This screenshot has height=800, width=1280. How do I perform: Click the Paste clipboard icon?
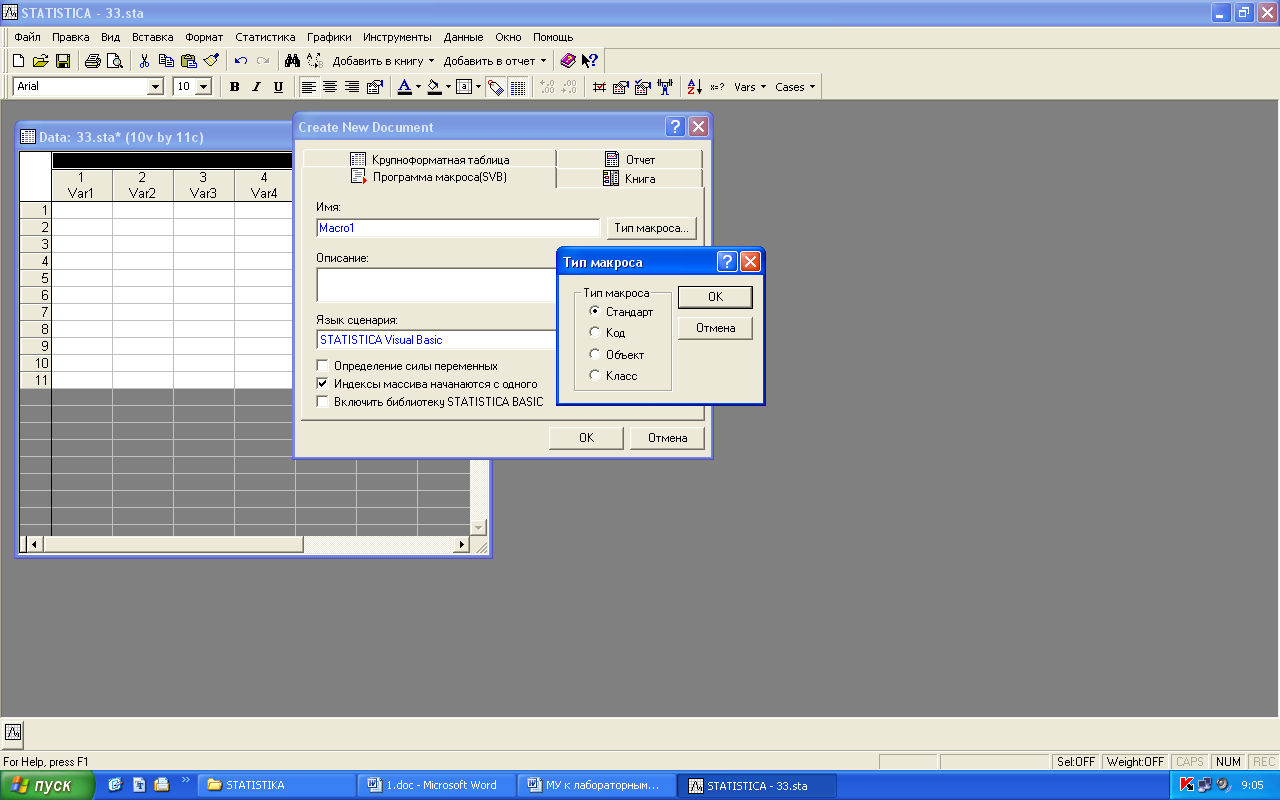188,61
